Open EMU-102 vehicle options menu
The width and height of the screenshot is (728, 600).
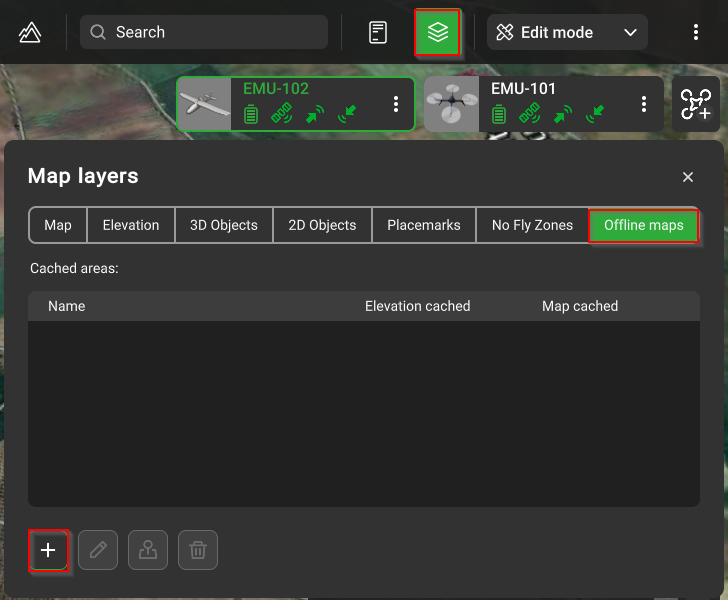pyautogui.click(x=396, y=104)
